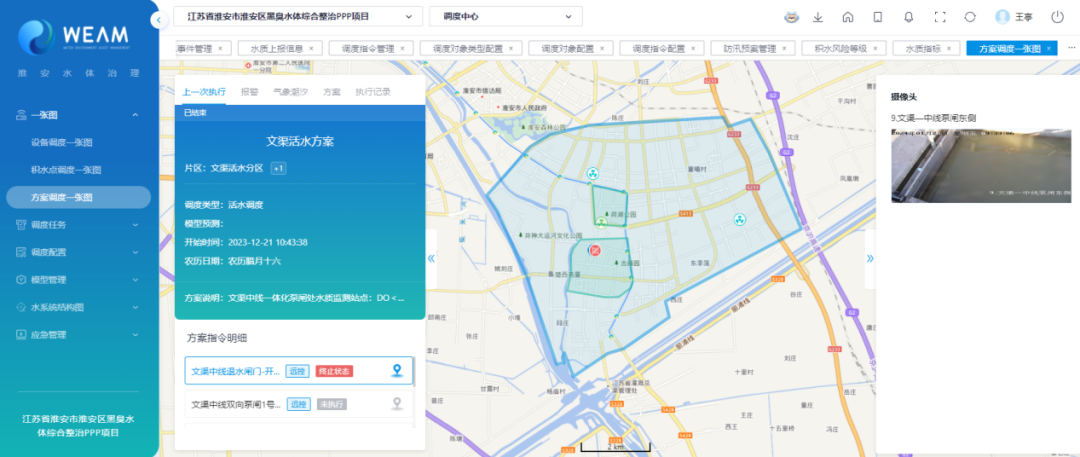Switch to the 气象潮汐 tab

coord(290,91)
